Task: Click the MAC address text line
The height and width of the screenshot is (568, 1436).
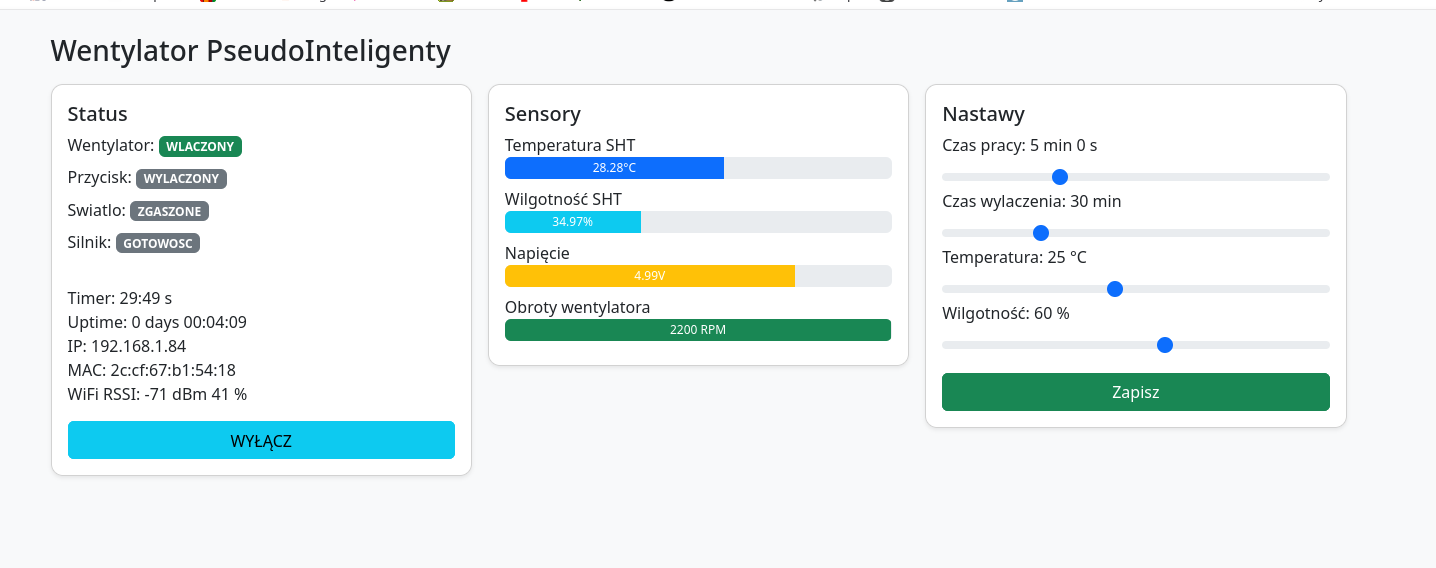Action: point(151,370)
